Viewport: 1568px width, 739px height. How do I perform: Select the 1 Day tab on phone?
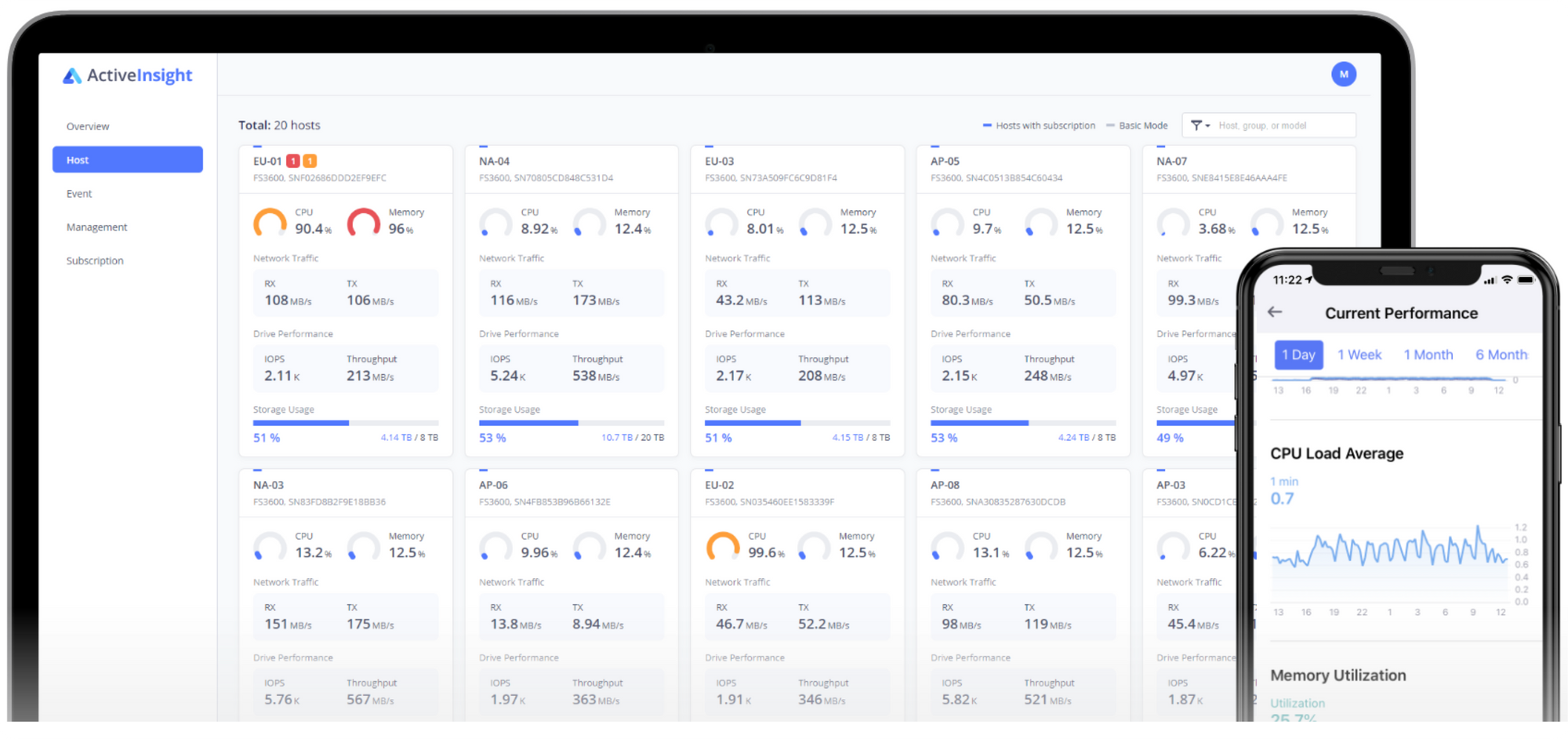[x=1298, y=355]
